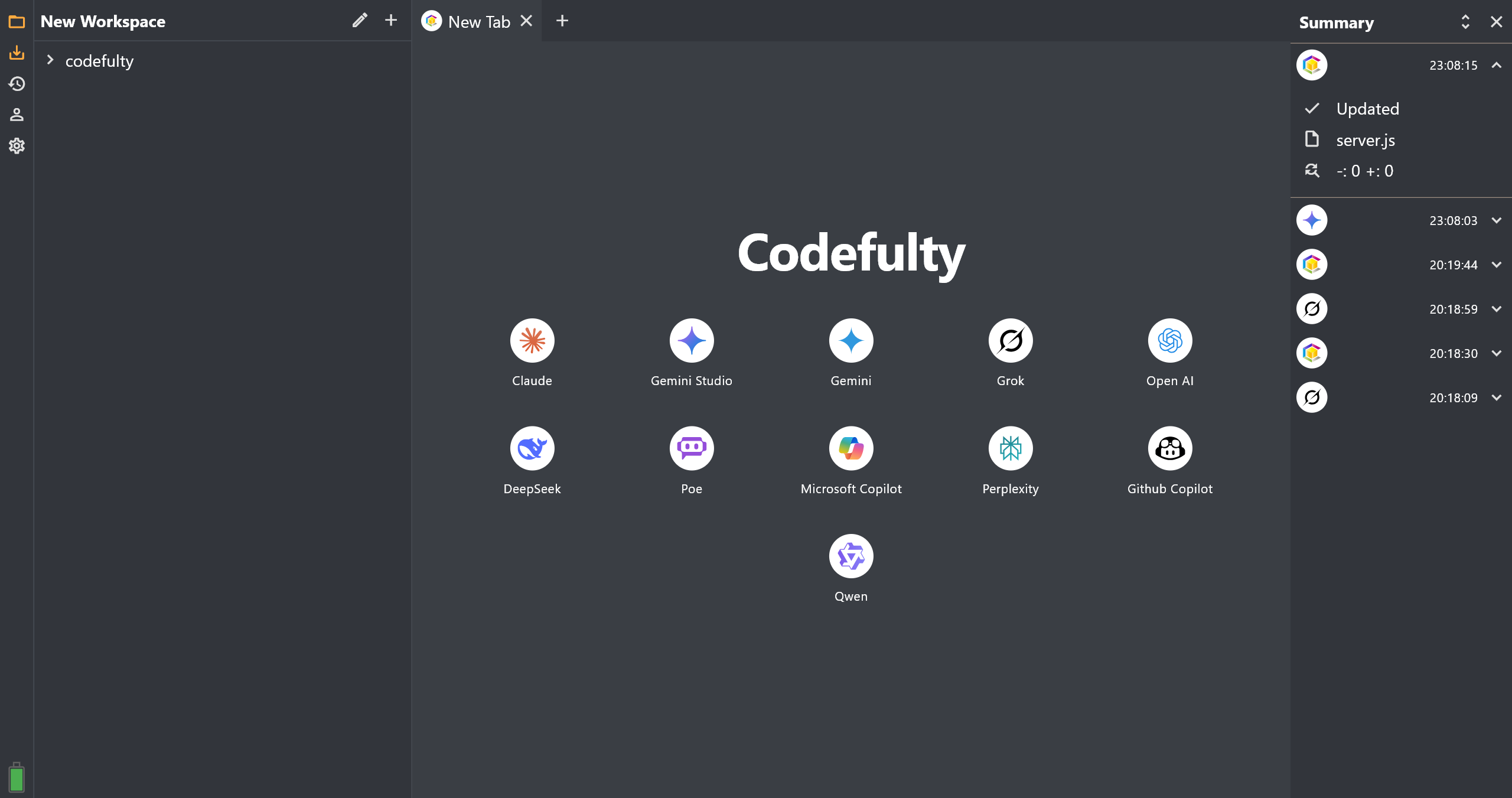Select the DeepSeek whale icon
This screenshot has width=1512, height=798.
point(532,448)
